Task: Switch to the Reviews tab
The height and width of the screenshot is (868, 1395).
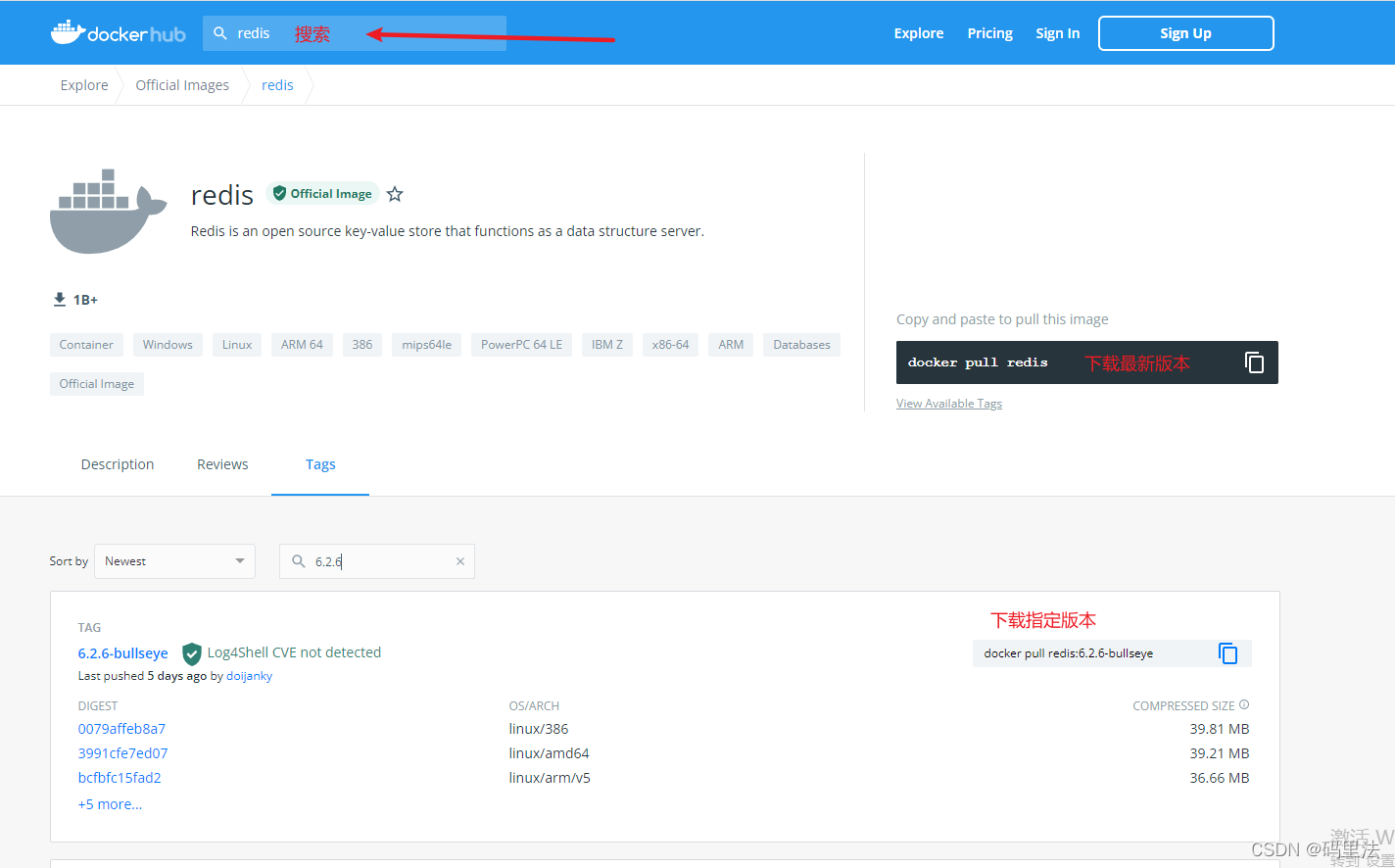Action: 222,464
